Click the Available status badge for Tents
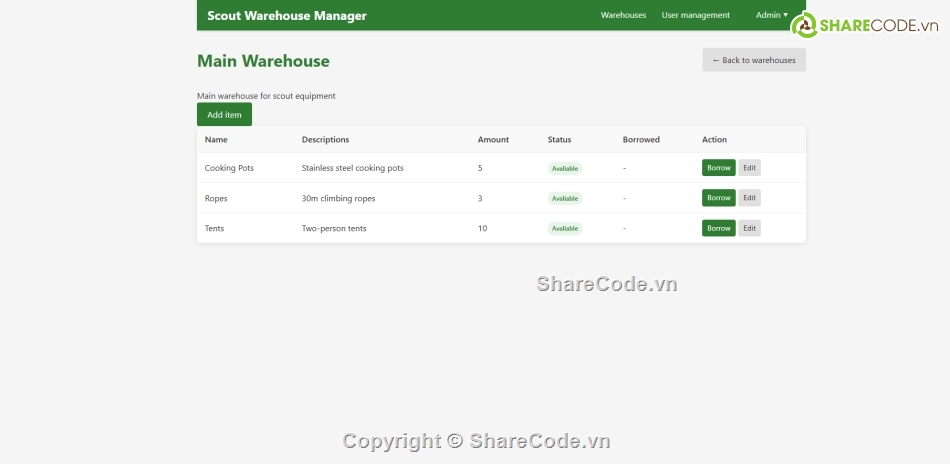This screenshot has width=950, height=464. (x=564, y=228)
